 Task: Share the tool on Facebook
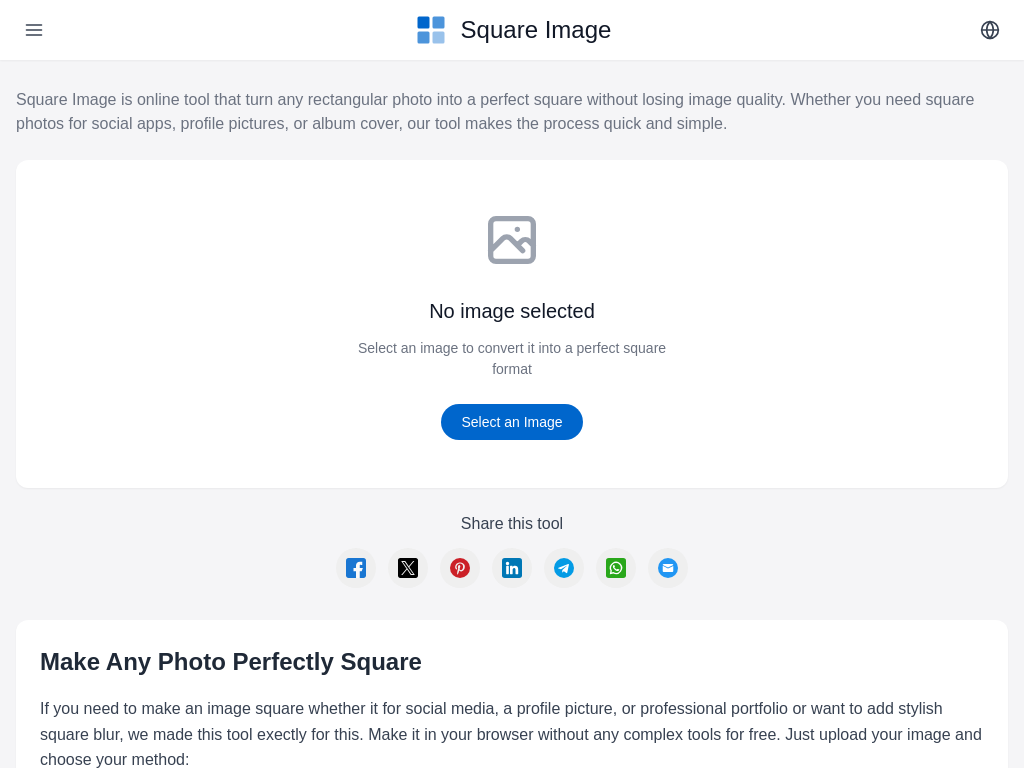click(356, 568)
